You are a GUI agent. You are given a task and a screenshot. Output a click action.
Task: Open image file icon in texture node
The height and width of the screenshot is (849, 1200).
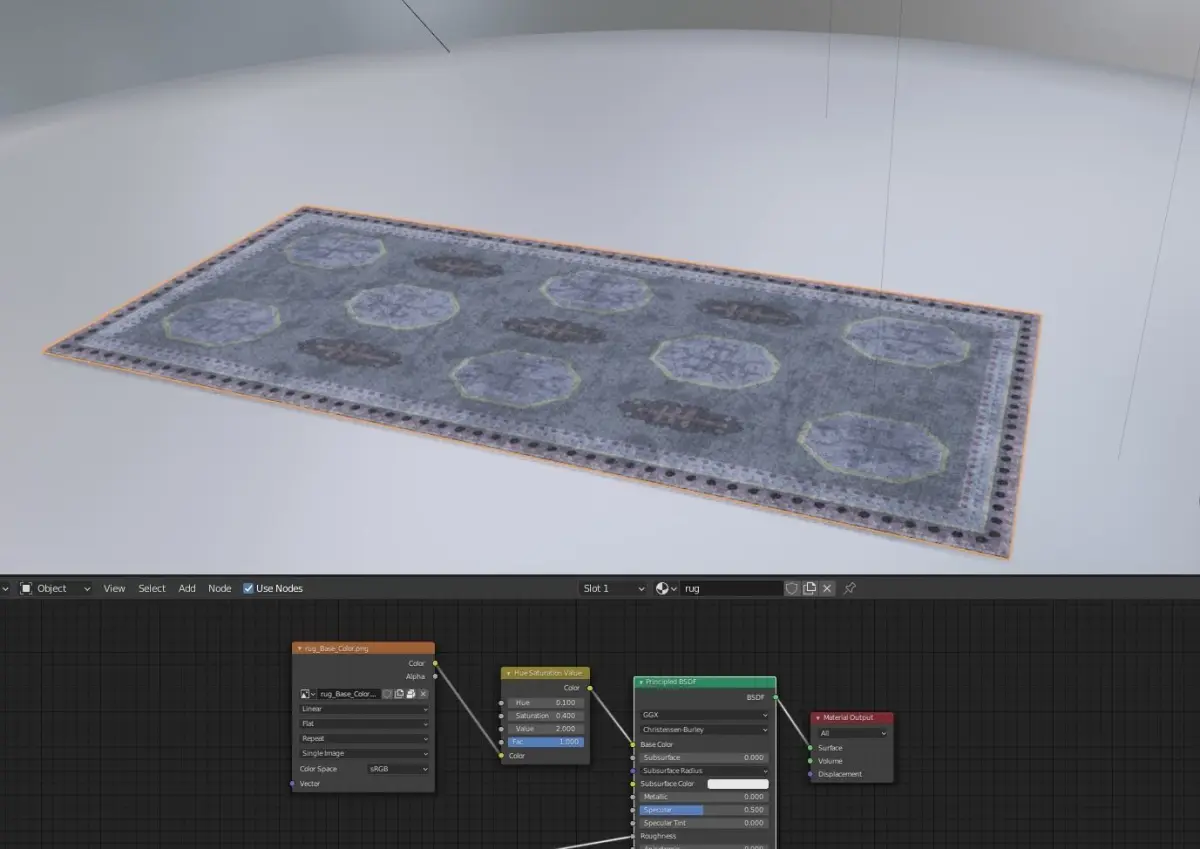click(410, 693)
